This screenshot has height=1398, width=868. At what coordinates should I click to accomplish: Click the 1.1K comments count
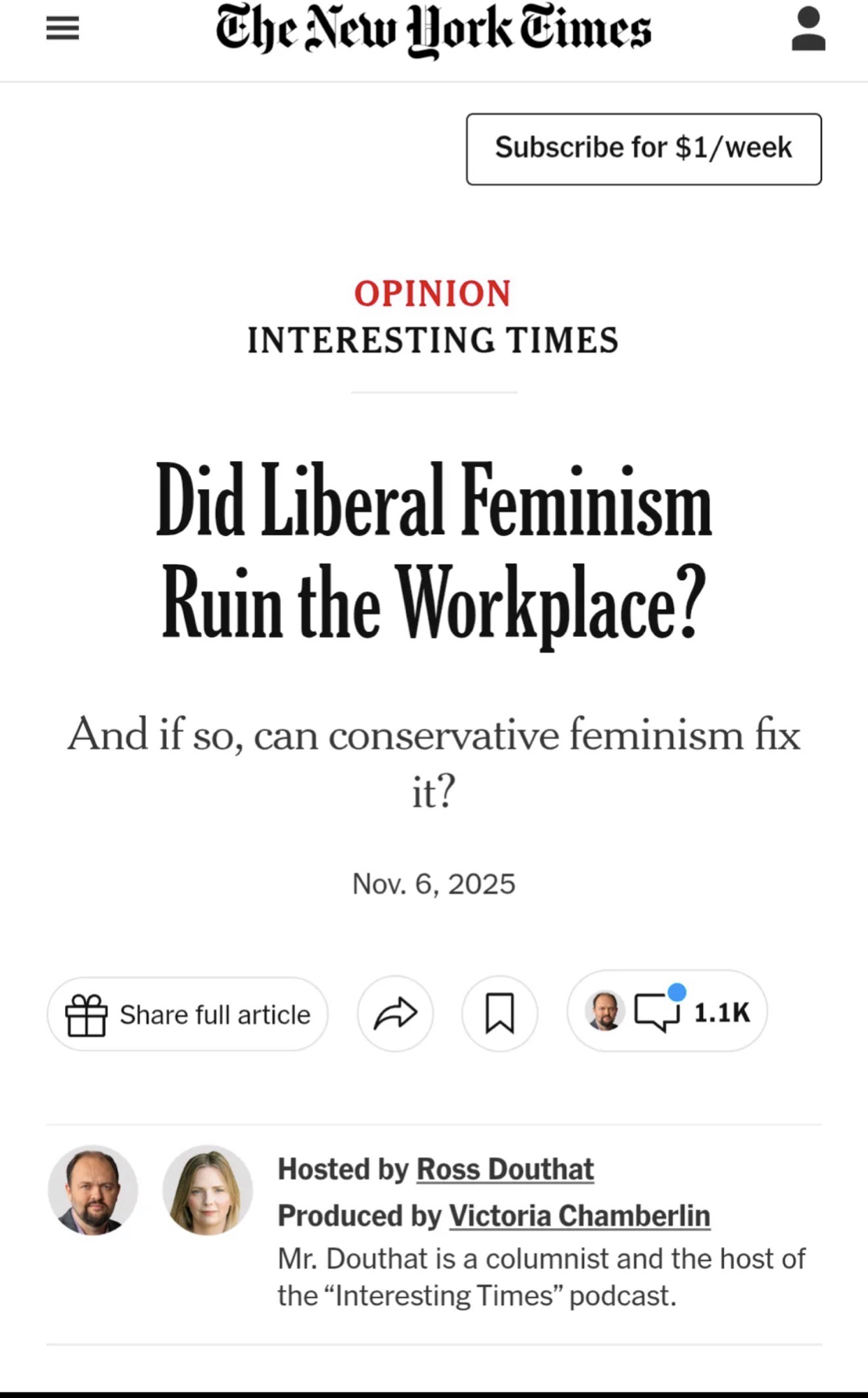point(721,1013)
